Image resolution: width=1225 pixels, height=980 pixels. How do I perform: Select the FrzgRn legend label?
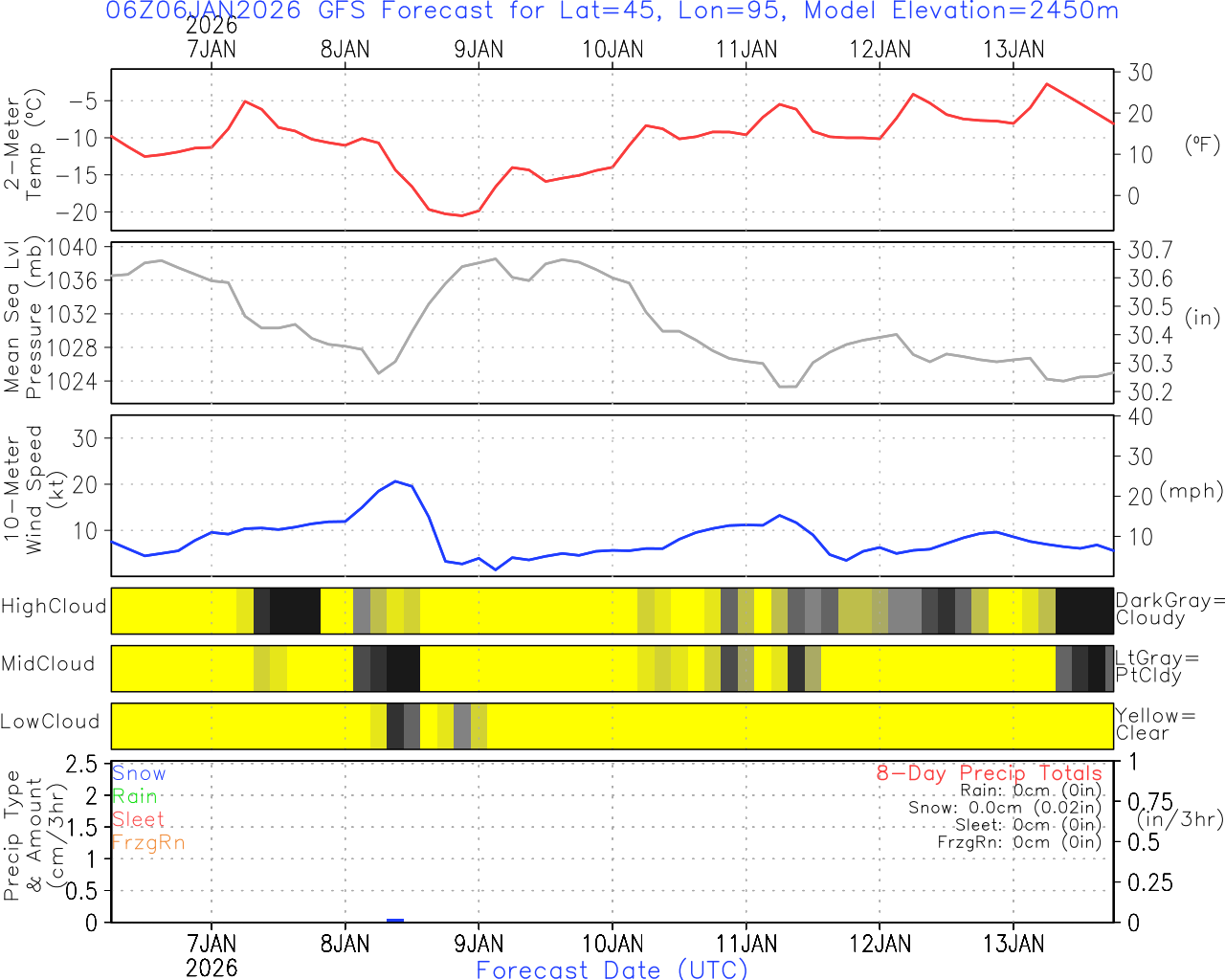[148, 842]
